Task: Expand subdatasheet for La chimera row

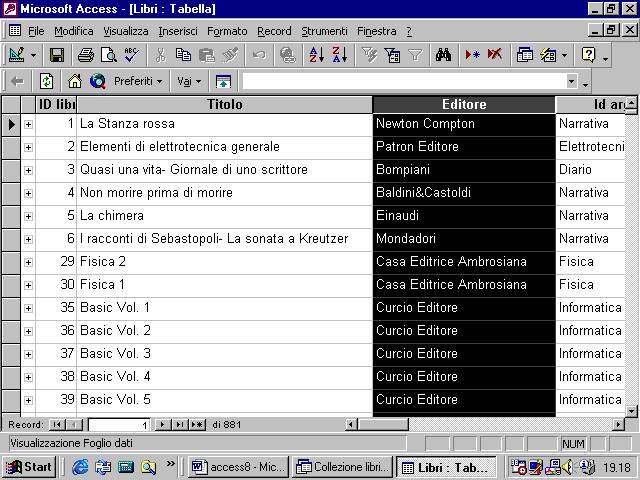Action: coord(28,216)
